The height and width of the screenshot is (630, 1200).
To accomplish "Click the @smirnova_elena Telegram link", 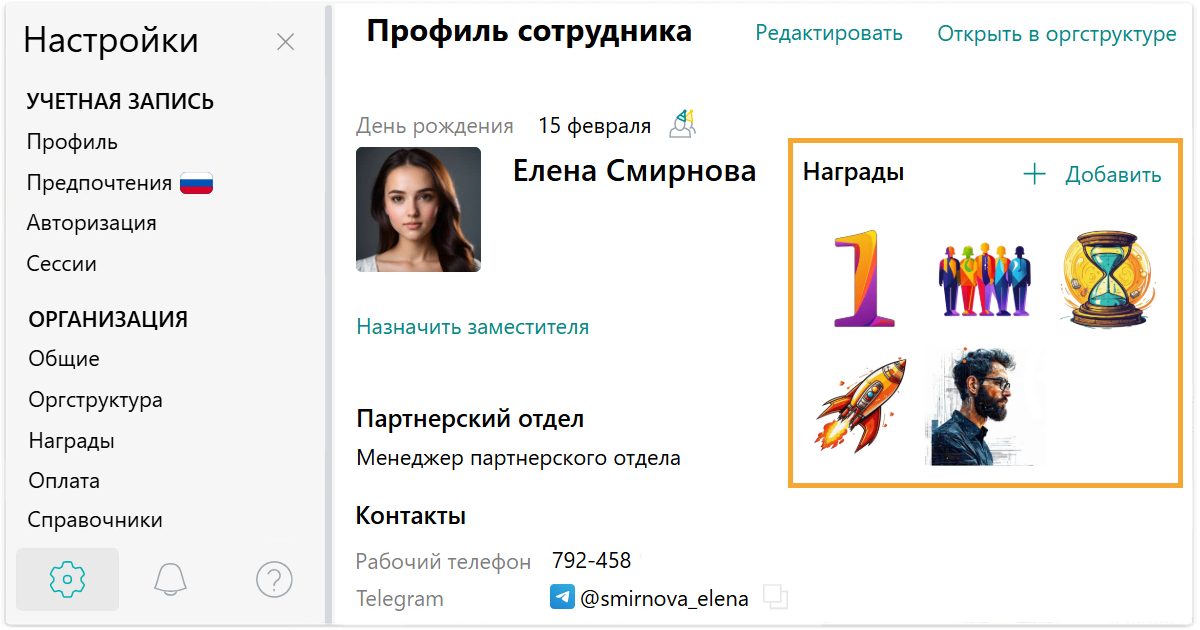I will (x=664, y=599).
